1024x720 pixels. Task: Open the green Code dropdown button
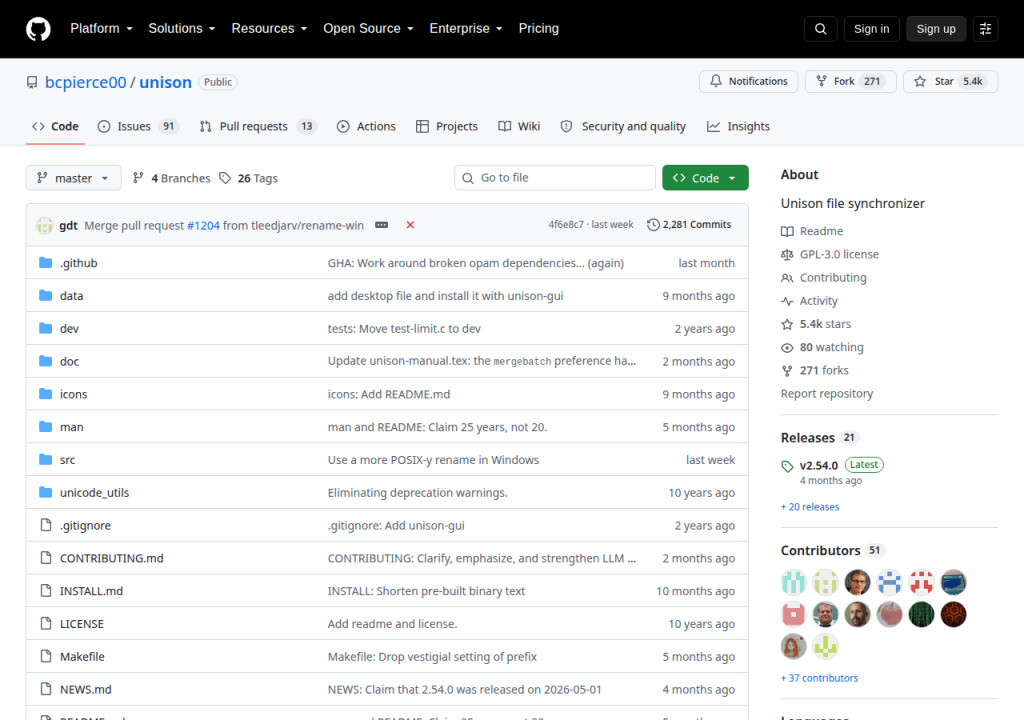click(705, 178)
